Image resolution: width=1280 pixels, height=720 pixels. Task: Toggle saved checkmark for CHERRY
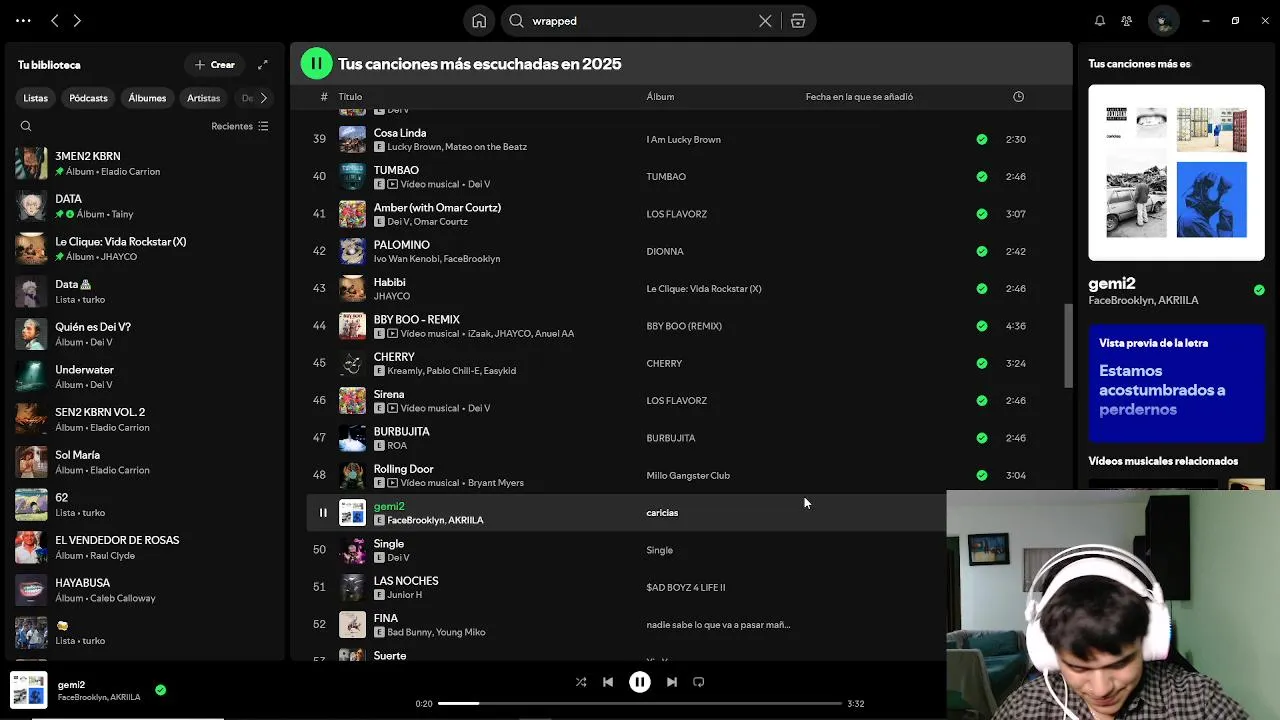point(982,364)
